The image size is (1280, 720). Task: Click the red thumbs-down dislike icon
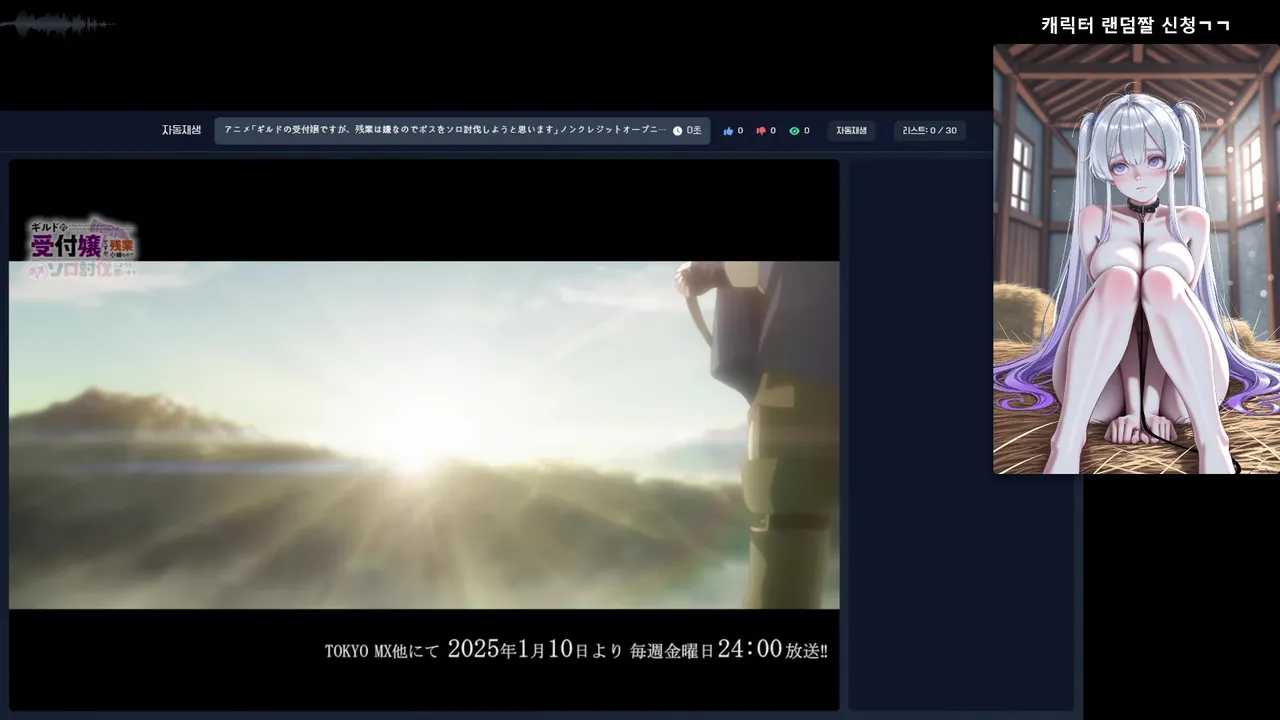pyautogui.click(x=761, y=131)
